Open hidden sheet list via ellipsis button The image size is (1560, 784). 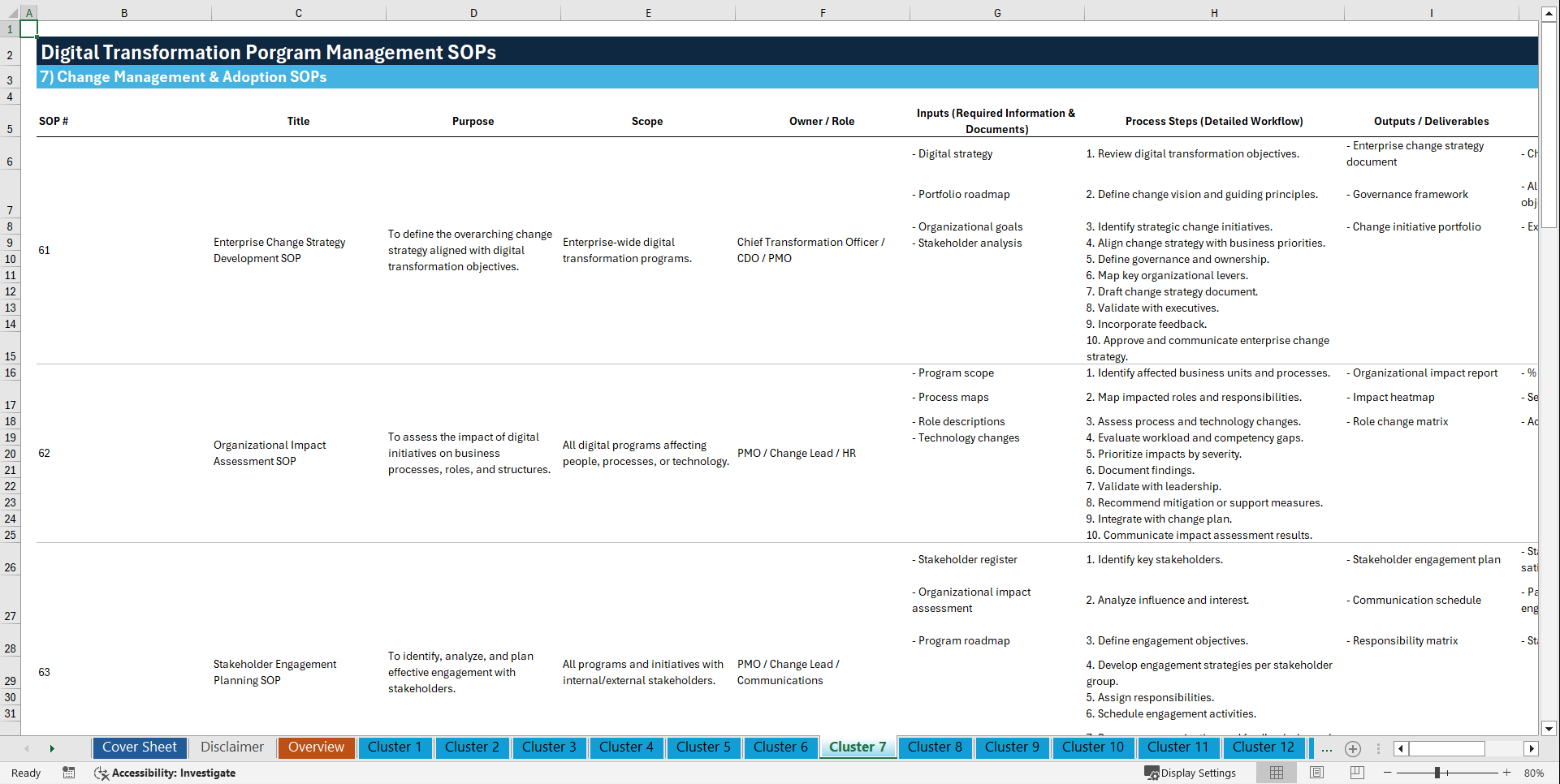pos(1326,748)
